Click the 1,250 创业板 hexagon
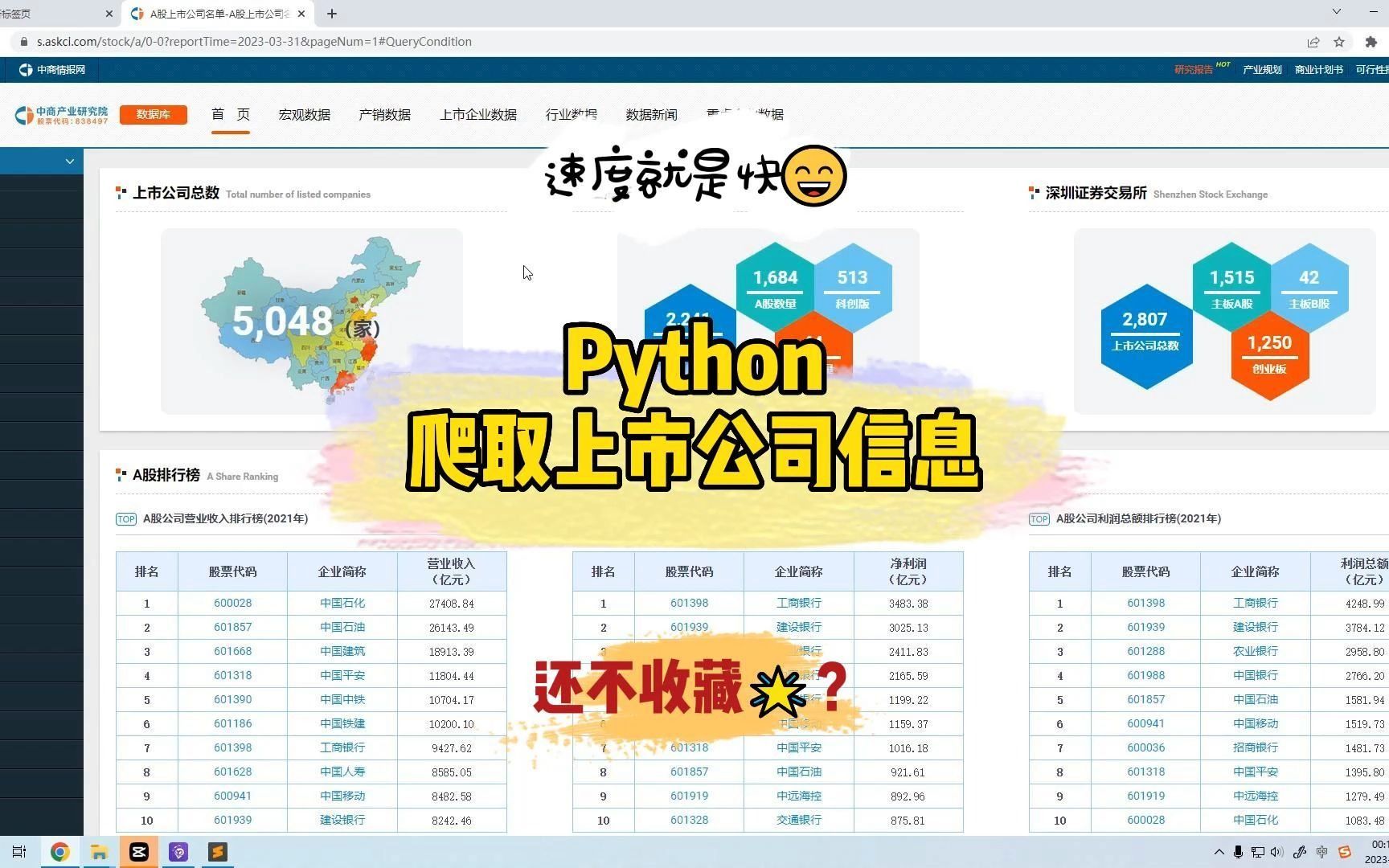Viewport: 1389px width, 868px height. click(x=1270, y=354)
